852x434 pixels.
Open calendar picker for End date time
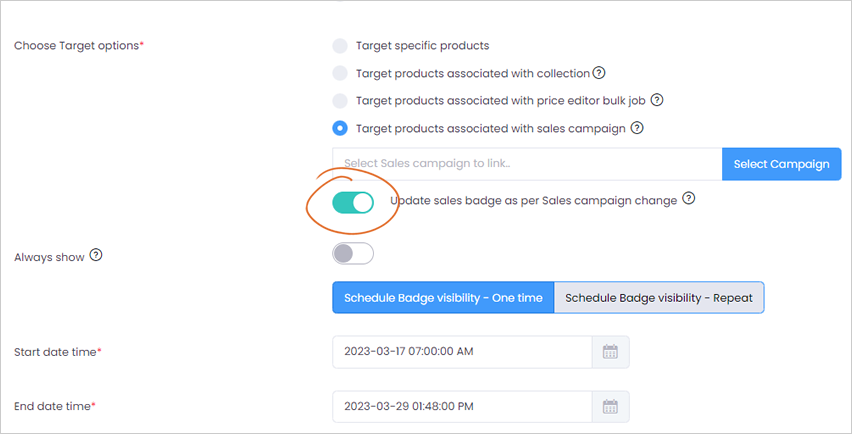pyautogui.click(x=611, y=406)
